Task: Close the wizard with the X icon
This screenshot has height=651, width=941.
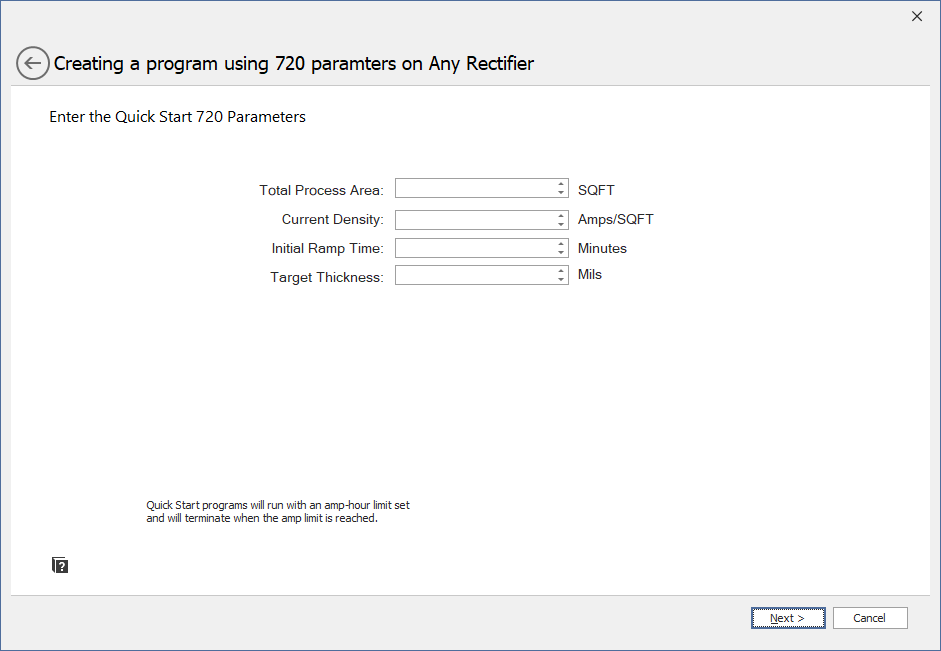Action: click(917, 16)
